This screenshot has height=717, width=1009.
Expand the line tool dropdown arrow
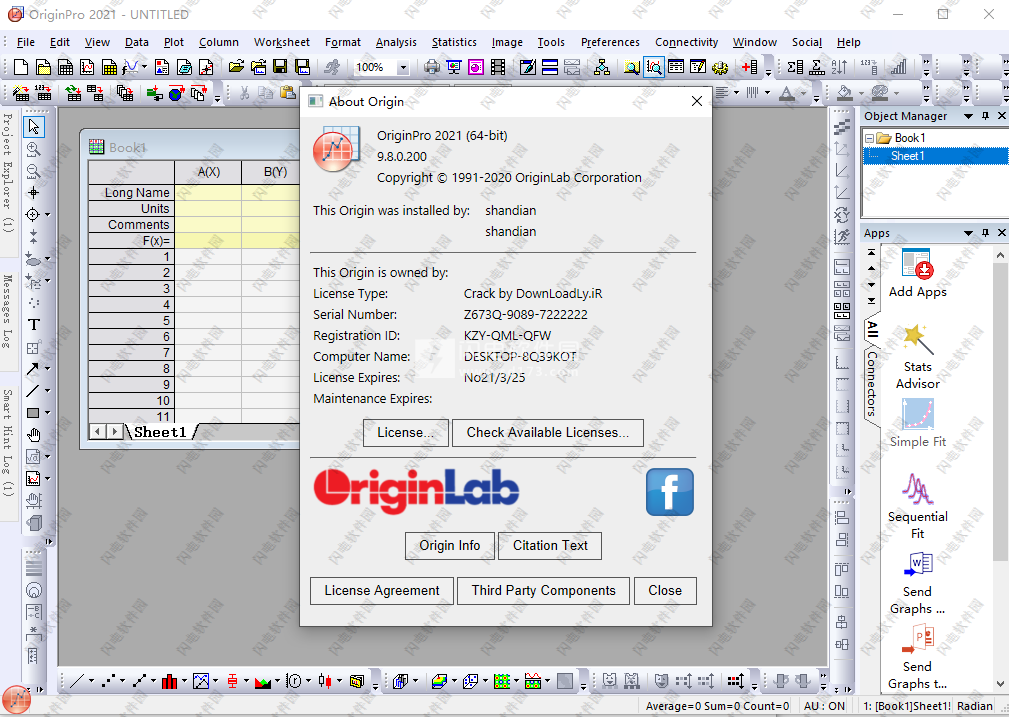click(48, 391)
